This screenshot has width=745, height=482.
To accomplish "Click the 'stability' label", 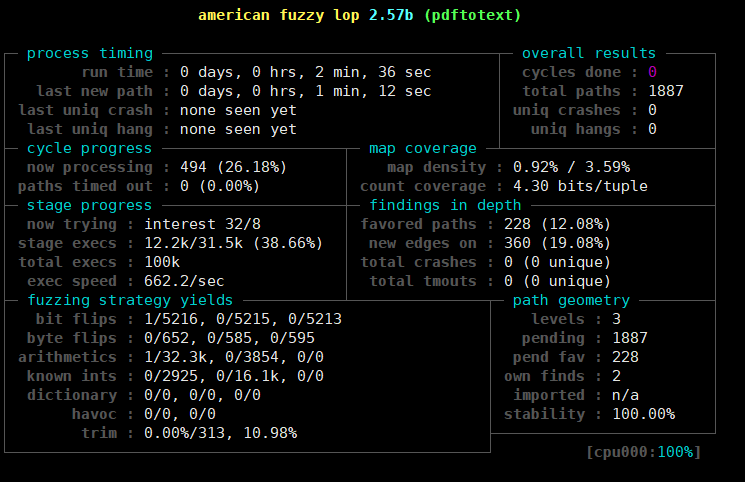I will click(544, 414).
